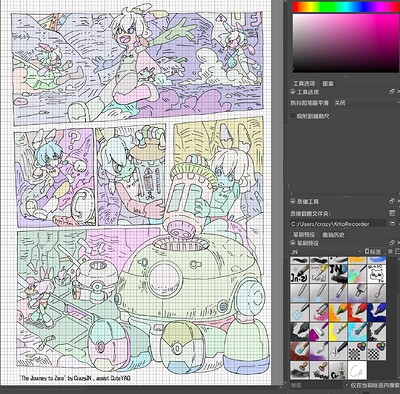Pick the black speckled flat brush preset
The width and height of the screenshot is (400, 394).
point(377,331)
